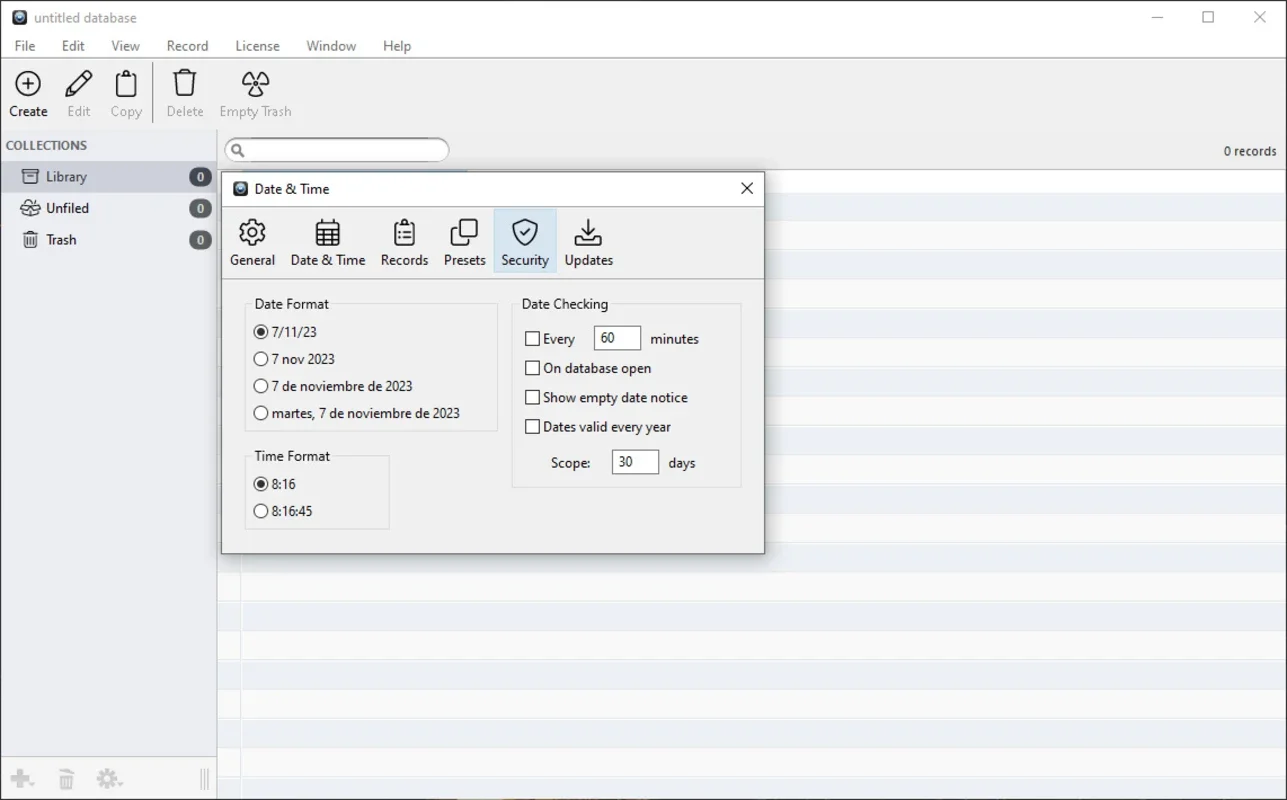Viewport: 1287px width, 800px height.
Task: Open the Help menu
Action: point(397,46)
